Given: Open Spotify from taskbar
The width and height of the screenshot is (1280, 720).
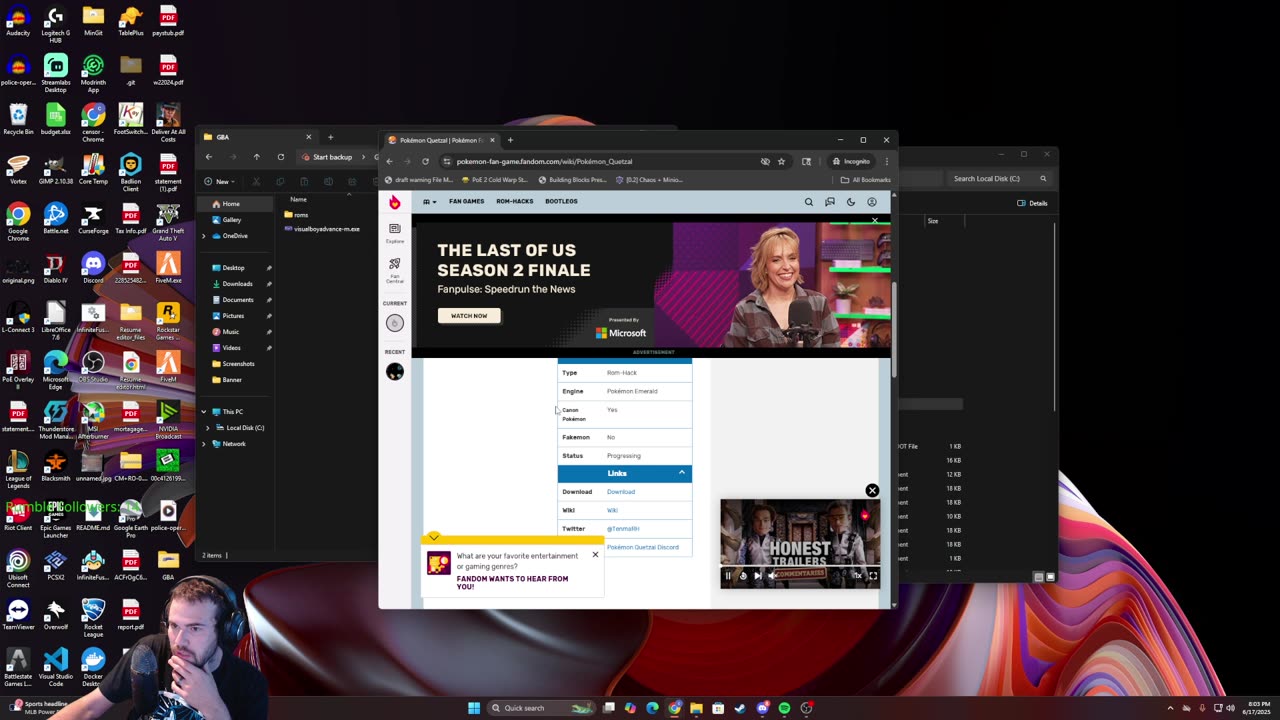Looking at the screenshot, I should point(784,708).
